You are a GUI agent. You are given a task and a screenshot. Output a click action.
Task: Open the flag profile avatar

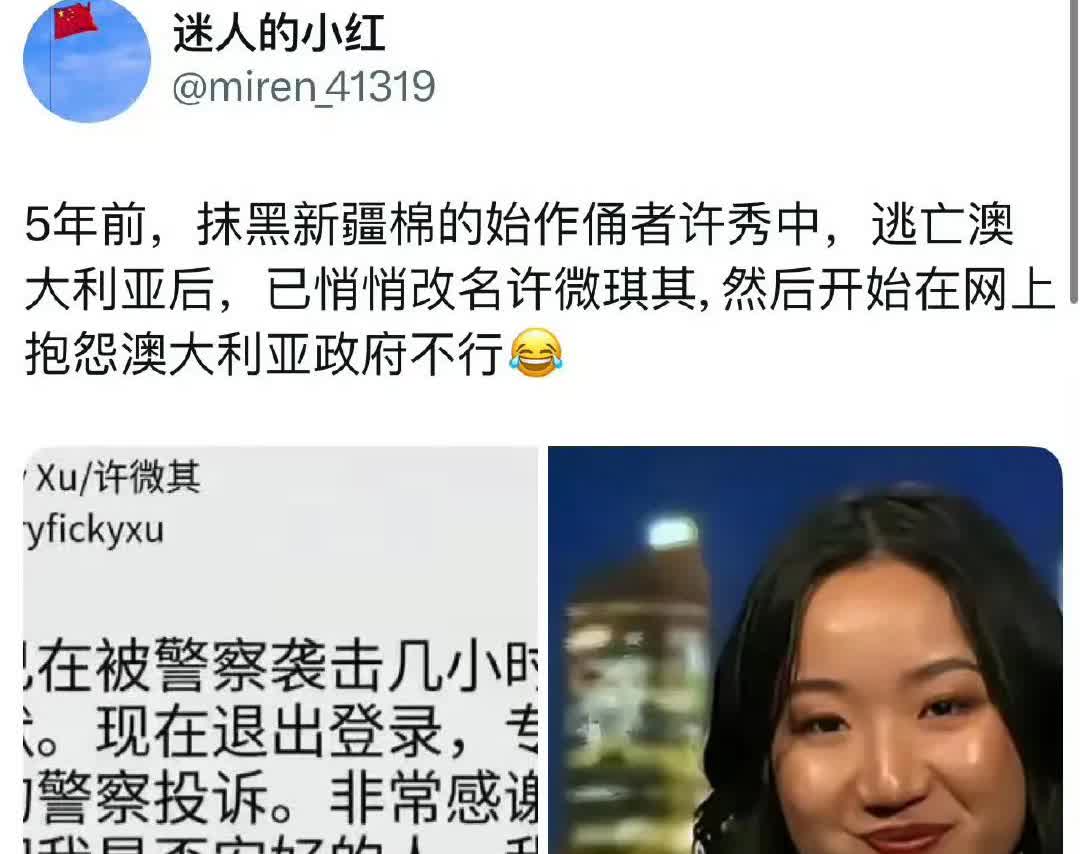87,59
